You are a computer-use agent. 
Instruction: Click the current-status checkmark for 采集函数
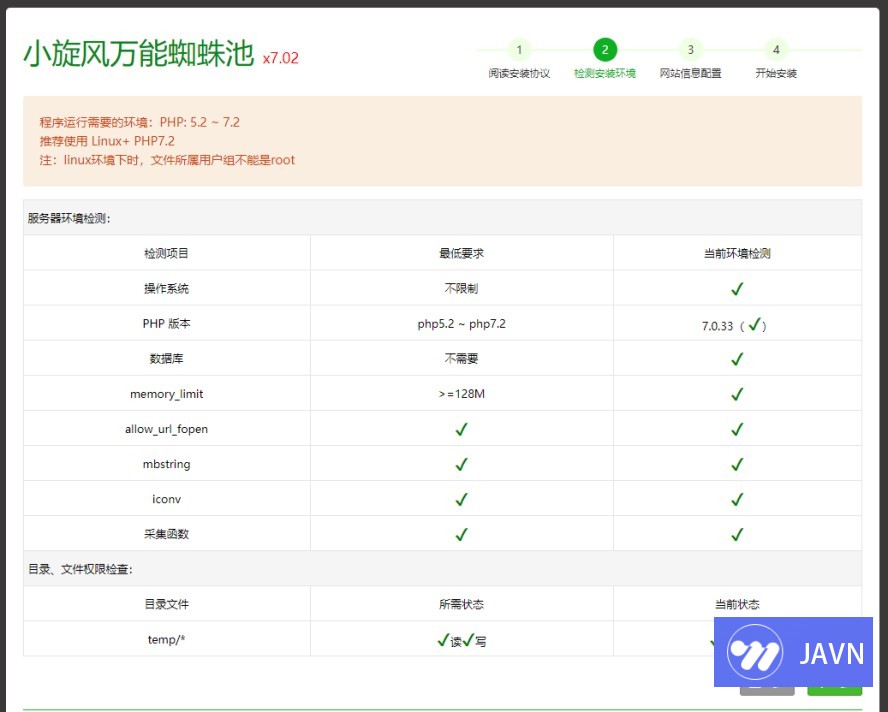(x=737, y=535)
